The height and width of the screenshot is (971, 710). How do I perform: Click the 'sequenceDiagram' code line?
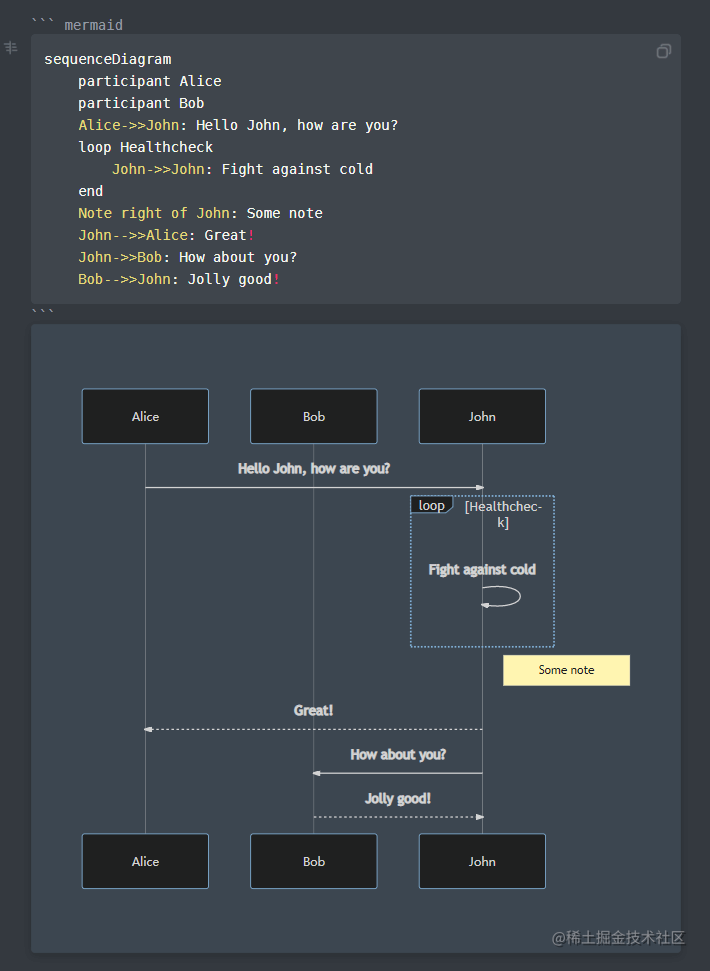click(x=108, y=59)
